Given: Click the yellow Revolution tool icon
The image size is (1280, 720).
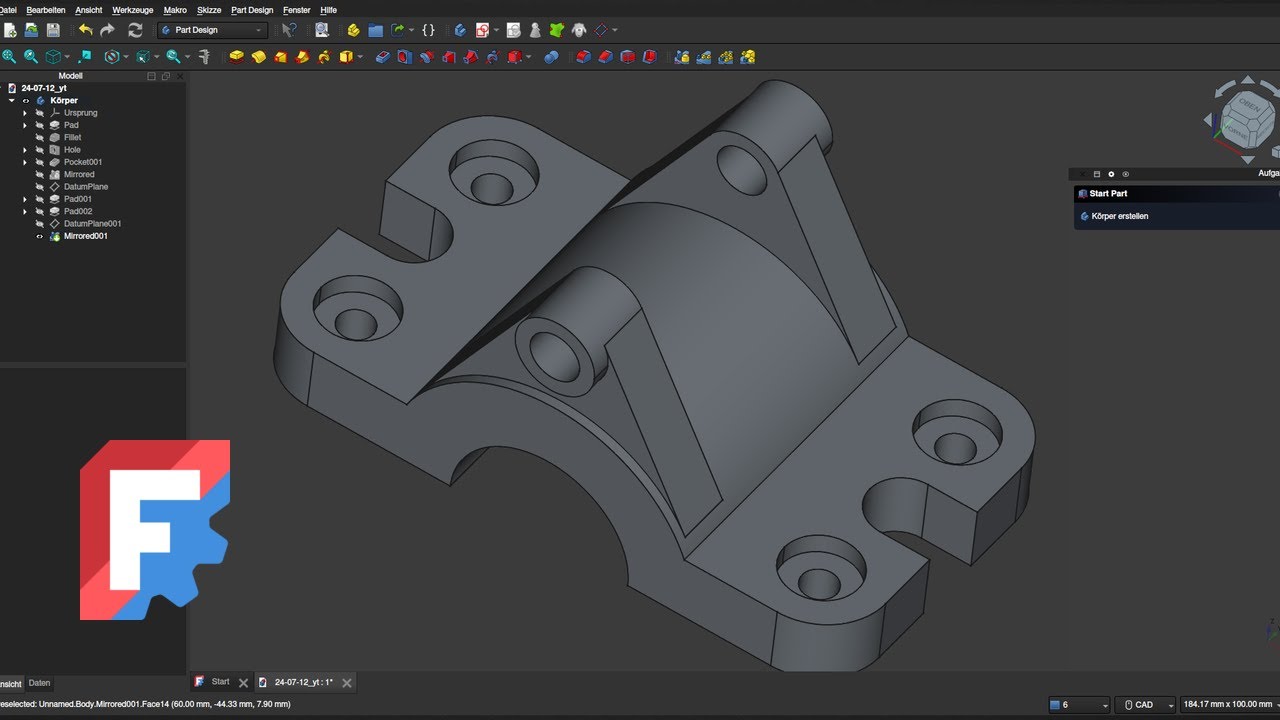Looking at the screenshot, I should [259, 57].
